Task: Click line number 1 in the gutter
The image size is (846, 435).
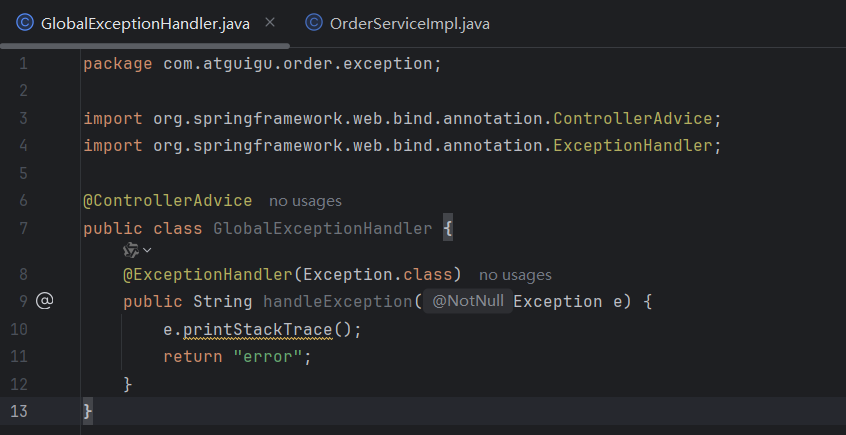Action: [23, 64]
